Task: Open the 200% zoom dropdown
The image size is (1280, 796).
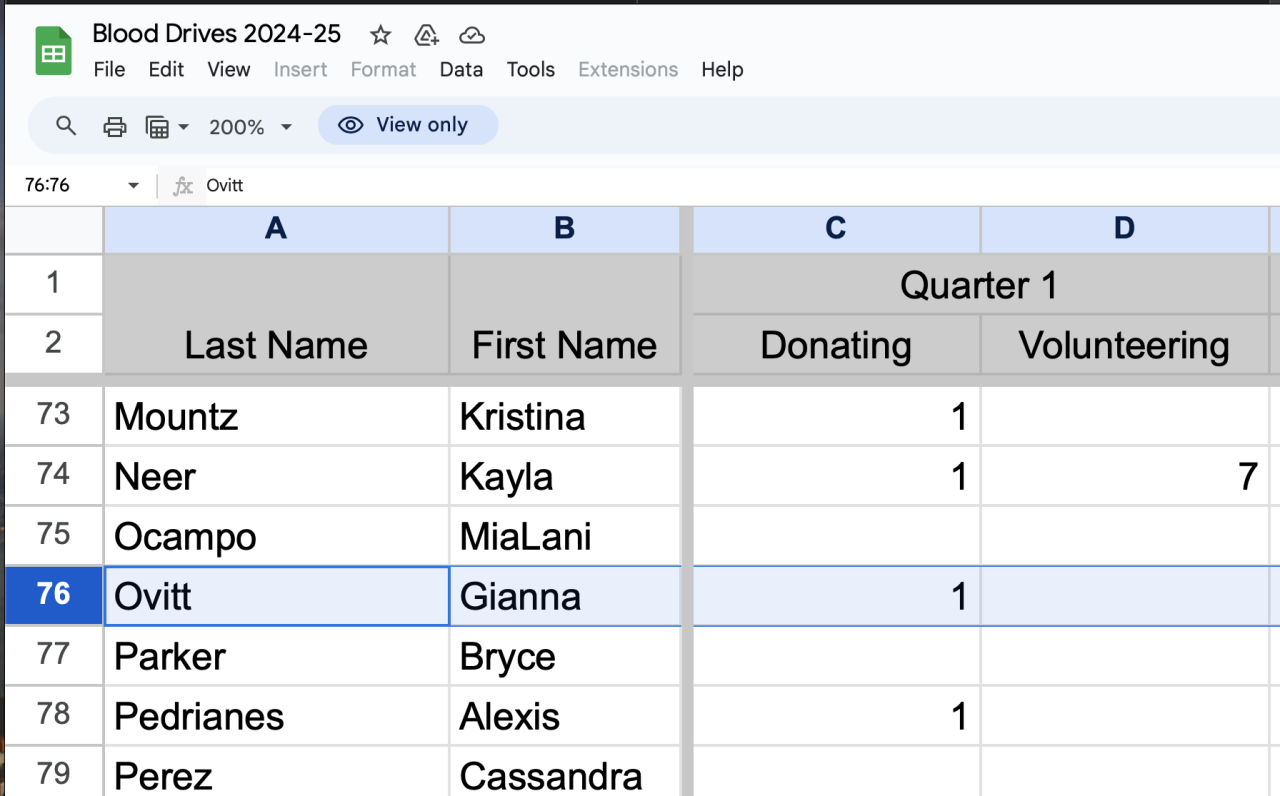Action: pyautogui.click(x=250, y=127)
